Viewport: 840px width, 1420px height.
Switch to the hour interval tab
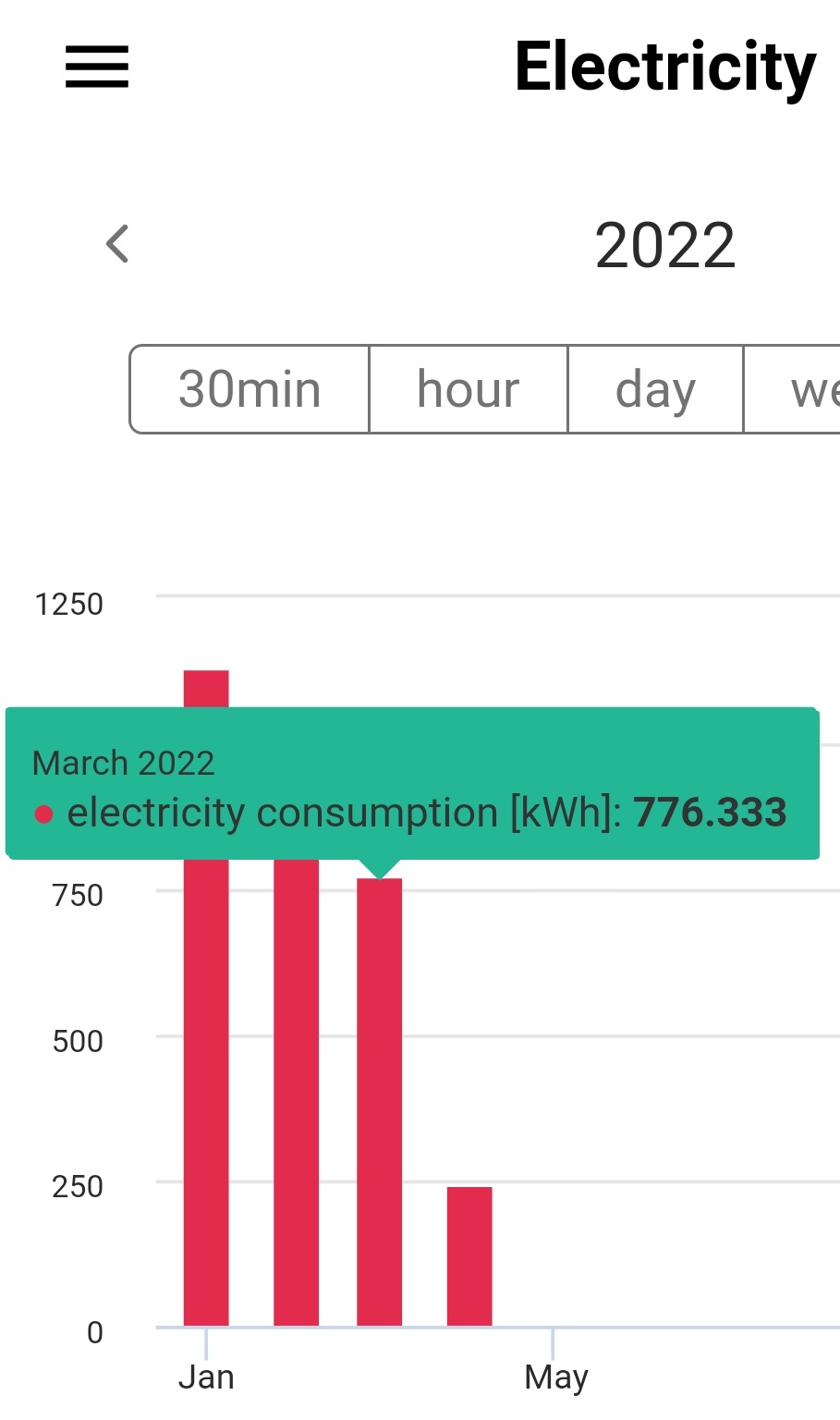click(x=469, y=389)
